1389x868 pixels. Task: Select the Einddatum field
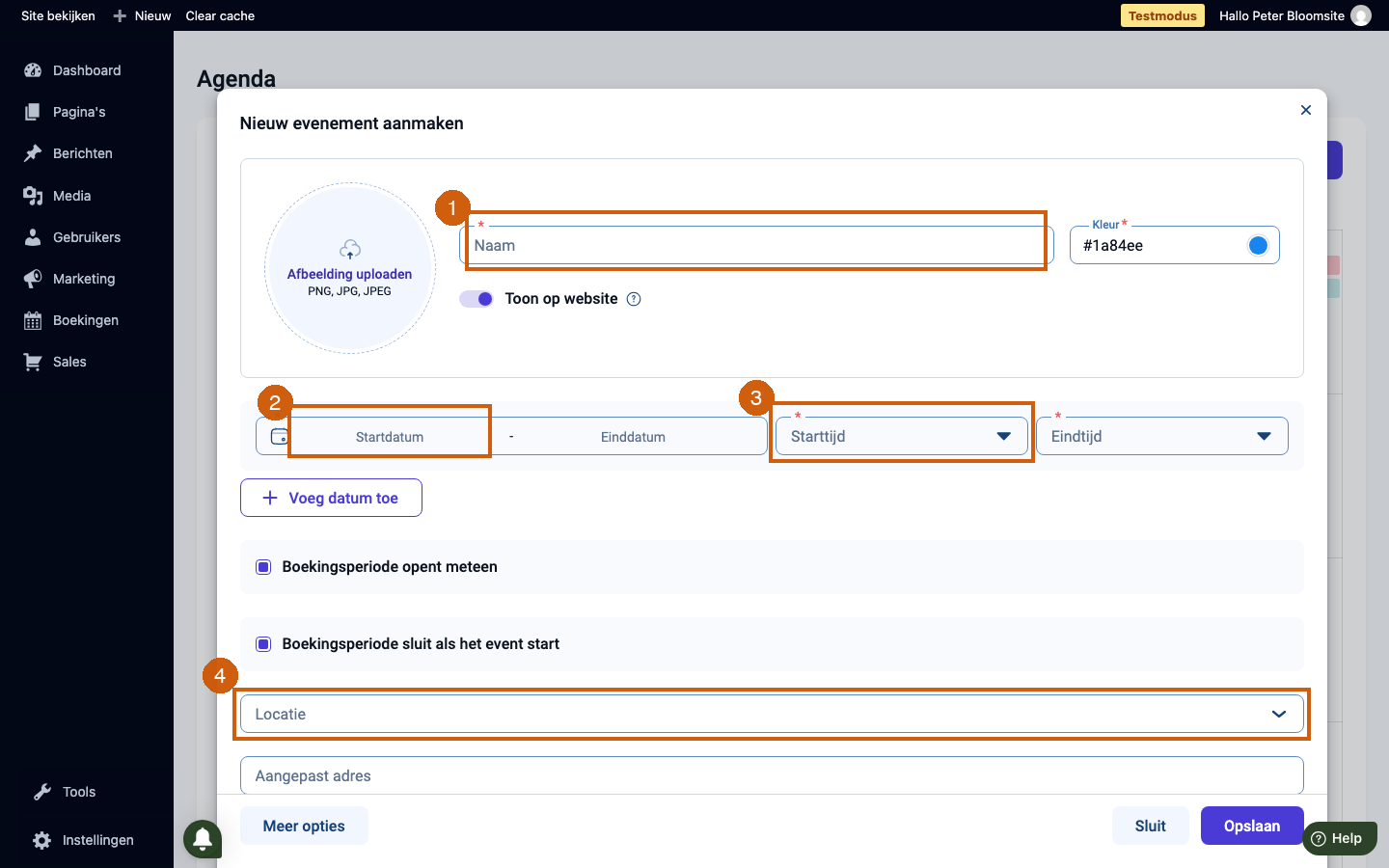click(x=633, y=437)
